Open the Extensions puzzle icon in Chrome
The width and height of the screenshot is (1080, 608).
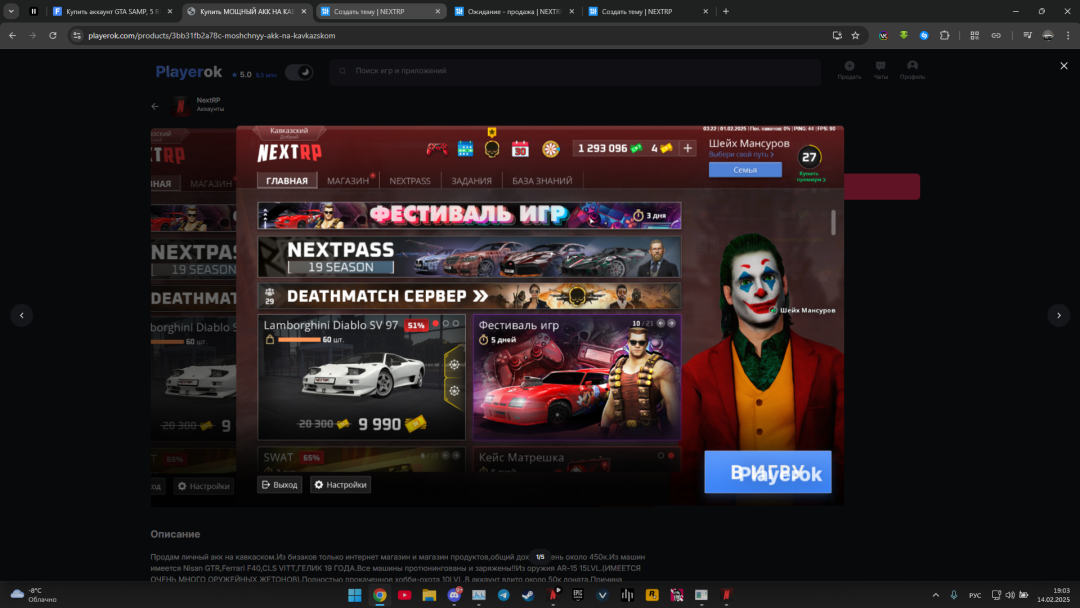click(x=944, y=35)
